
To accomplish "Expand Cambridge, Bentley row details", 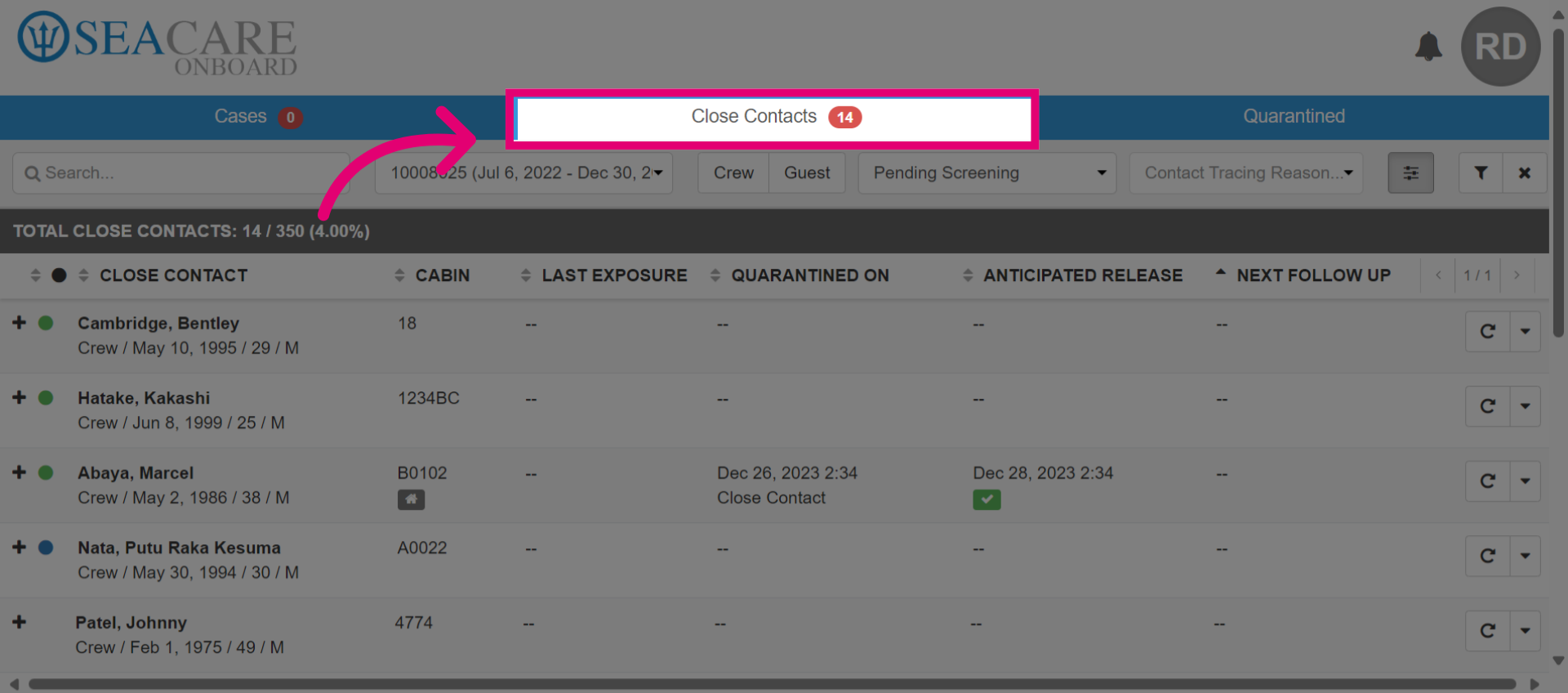I will pyautogui.click(x=19, y=323).
